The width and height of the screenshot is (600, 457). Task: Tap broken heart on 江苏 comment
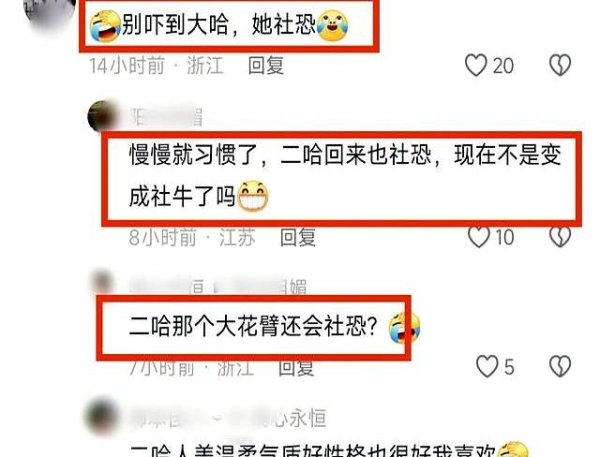click(x=560, y=237)
